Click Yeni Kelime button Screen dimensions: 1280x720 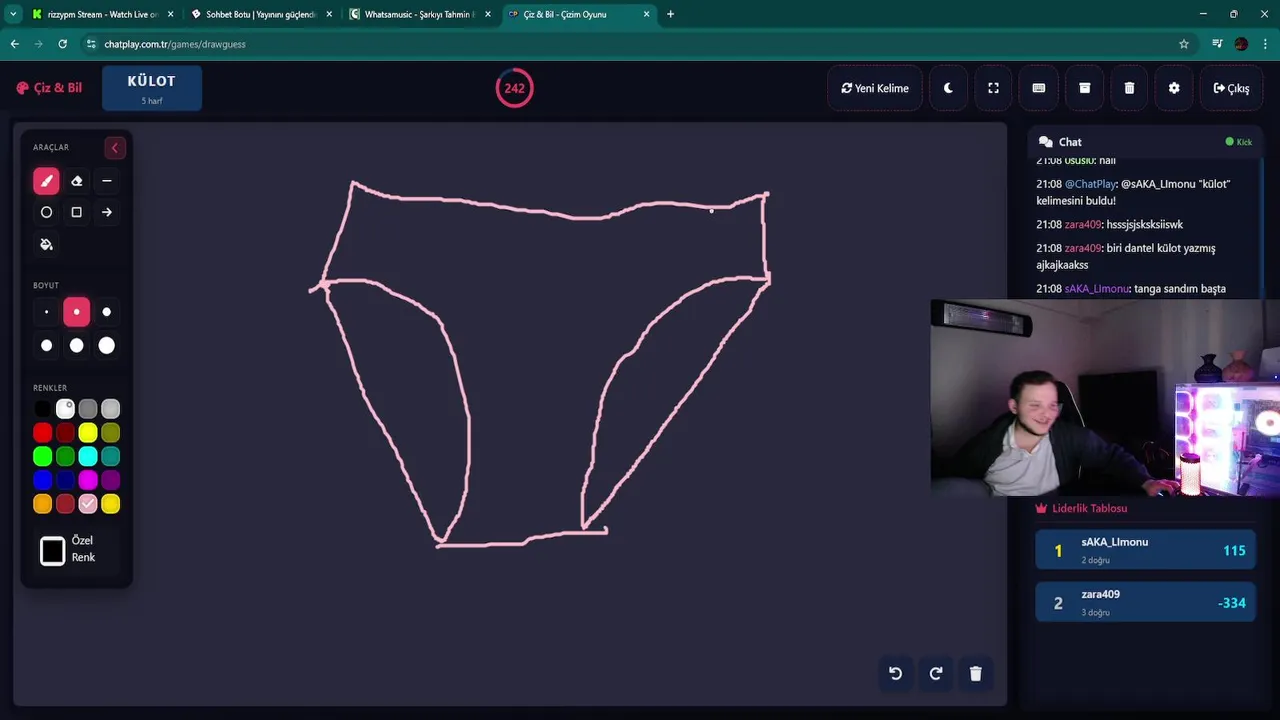coord(875,88)
